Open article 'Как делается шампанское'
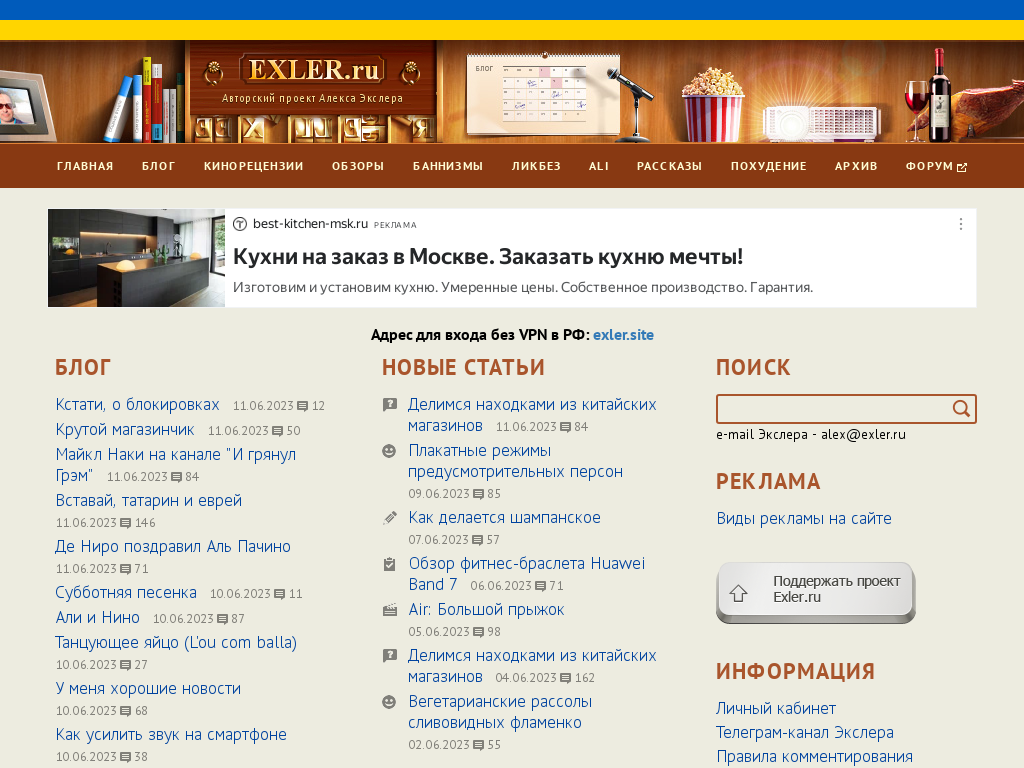Viewport: 1024px width, 768px height. (504, 518)
